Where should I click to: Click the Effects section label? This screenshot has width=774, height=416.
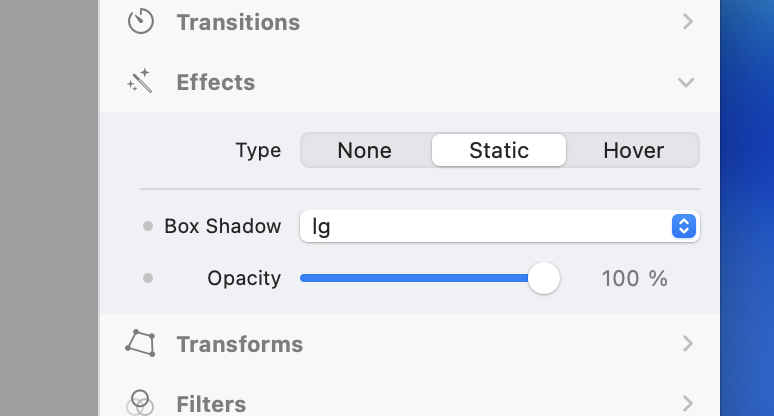click(x=216, y=82)
